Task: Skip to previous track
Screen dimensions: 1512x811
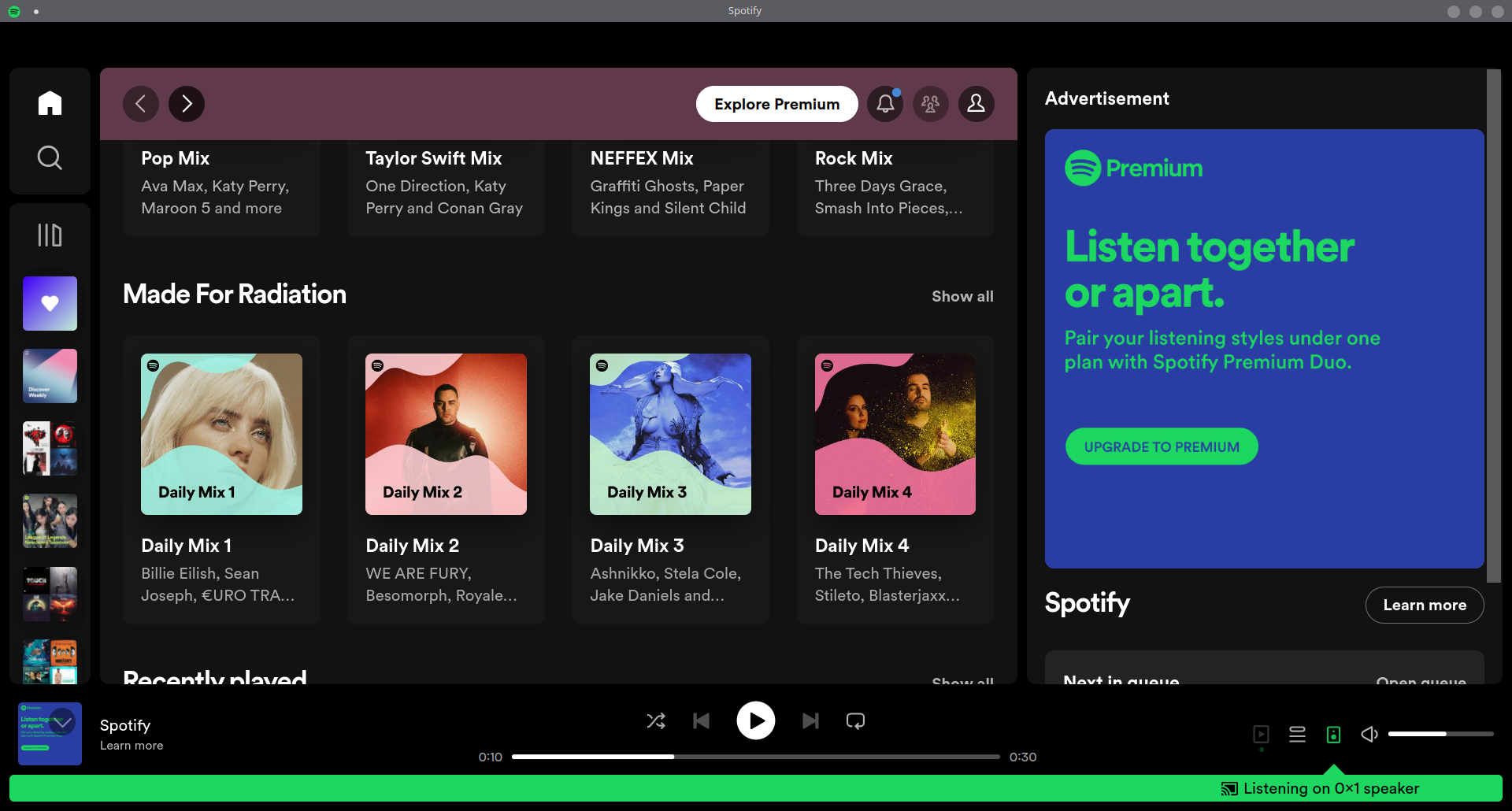Action: (x=701, y=721)
